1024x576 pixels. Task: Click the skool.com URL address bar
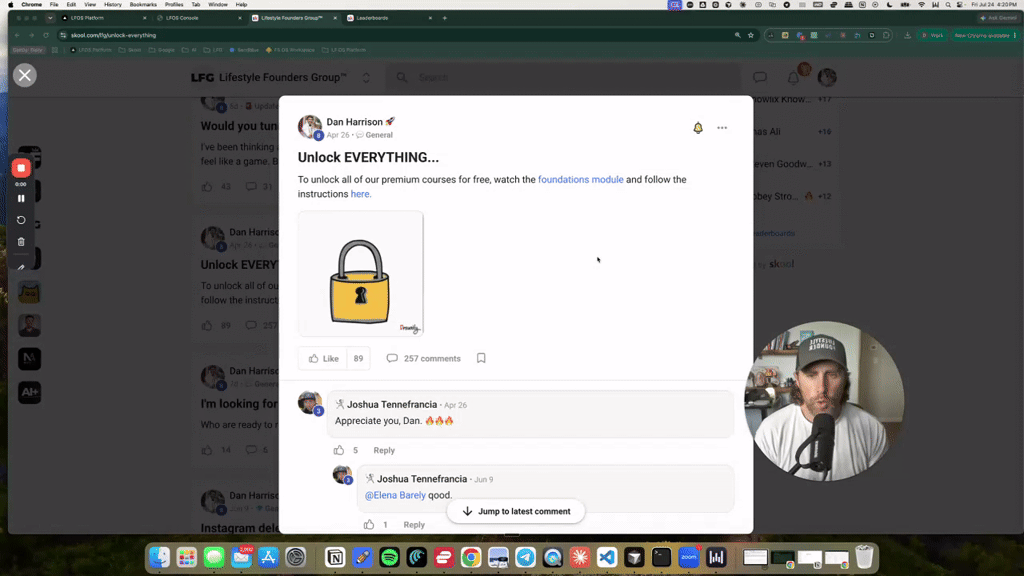392,35
